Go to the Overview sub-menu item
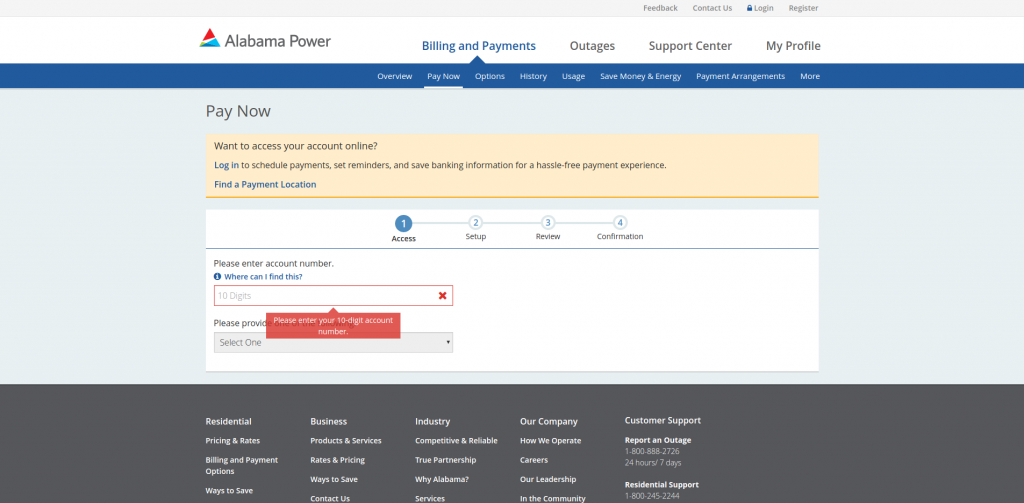This screenshot has height=503, width=1024. 394,76
